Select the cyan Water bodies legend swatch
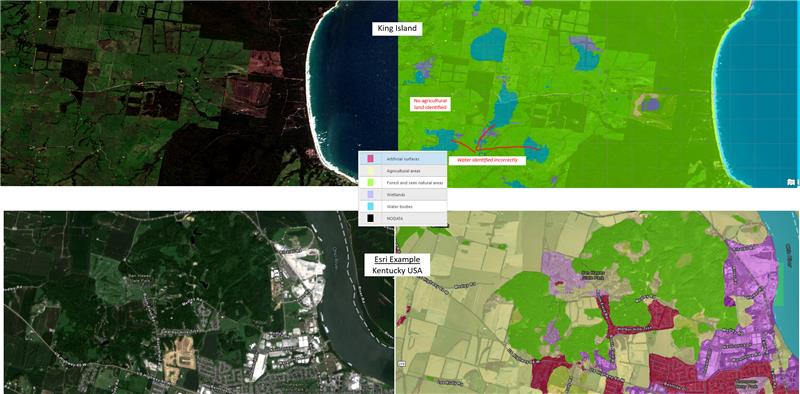Viewport: 800px width, 394px height. pyautogui.click(x=370, y=206)
